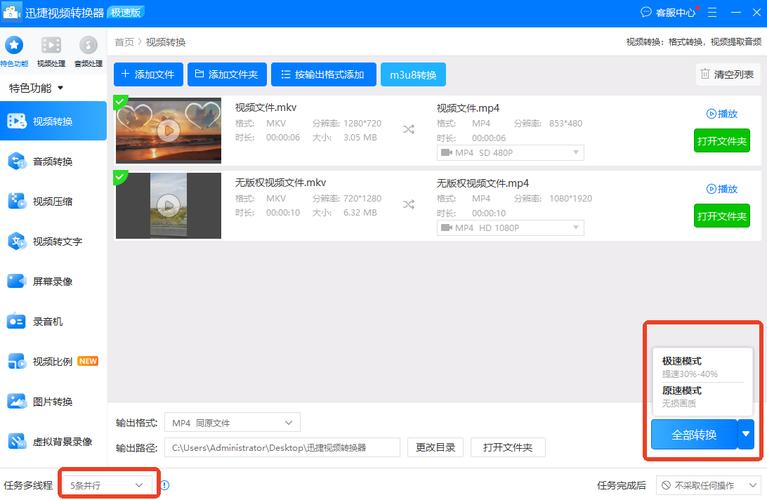Screen dimensions: 767x500
Task: Open the MP4 HD 1080P format dropdown
Action: (x=510, y=227)
